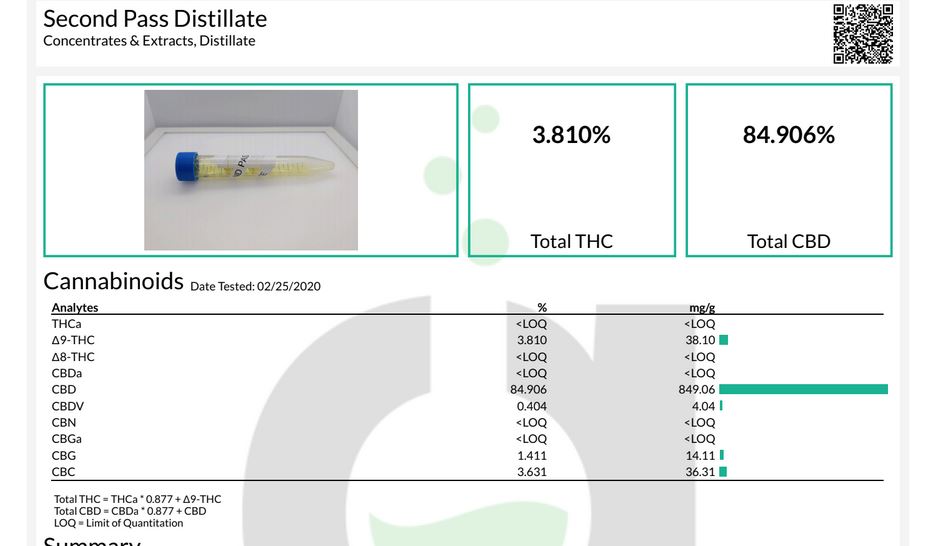Viewport: 928px width, 546px height.
Task: Click the green Δ9-THC bar
Action: [x=724, y=340]
